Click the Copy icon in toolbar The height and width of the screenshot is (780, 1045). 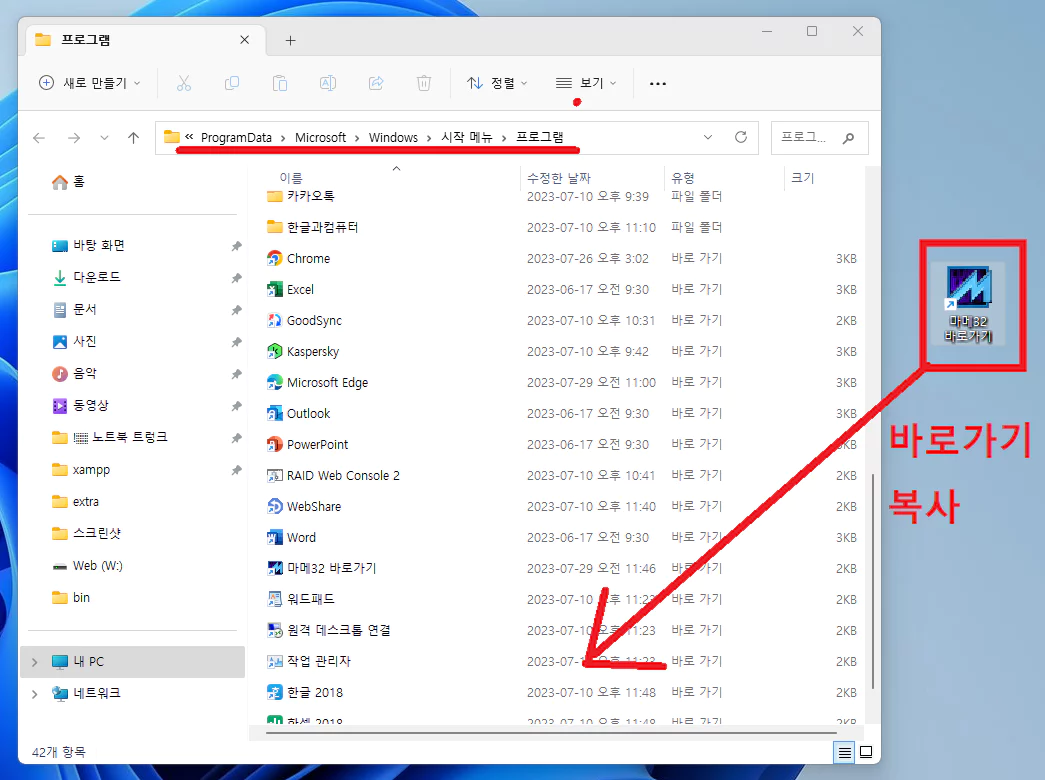(232, 83)
